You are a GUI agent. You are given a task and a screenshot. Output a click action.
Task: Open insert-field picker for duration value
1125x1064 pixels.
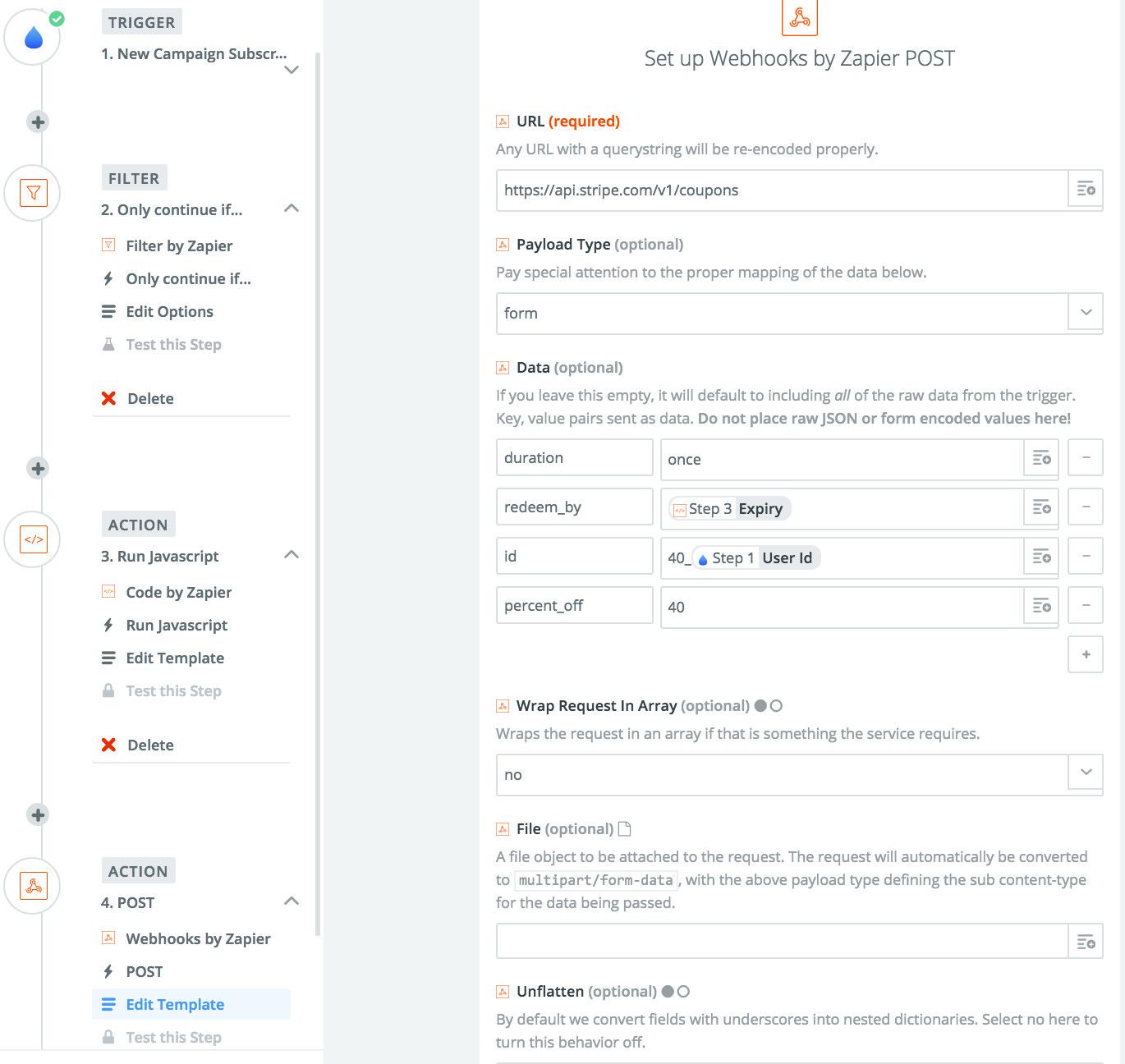[1041, 458]
